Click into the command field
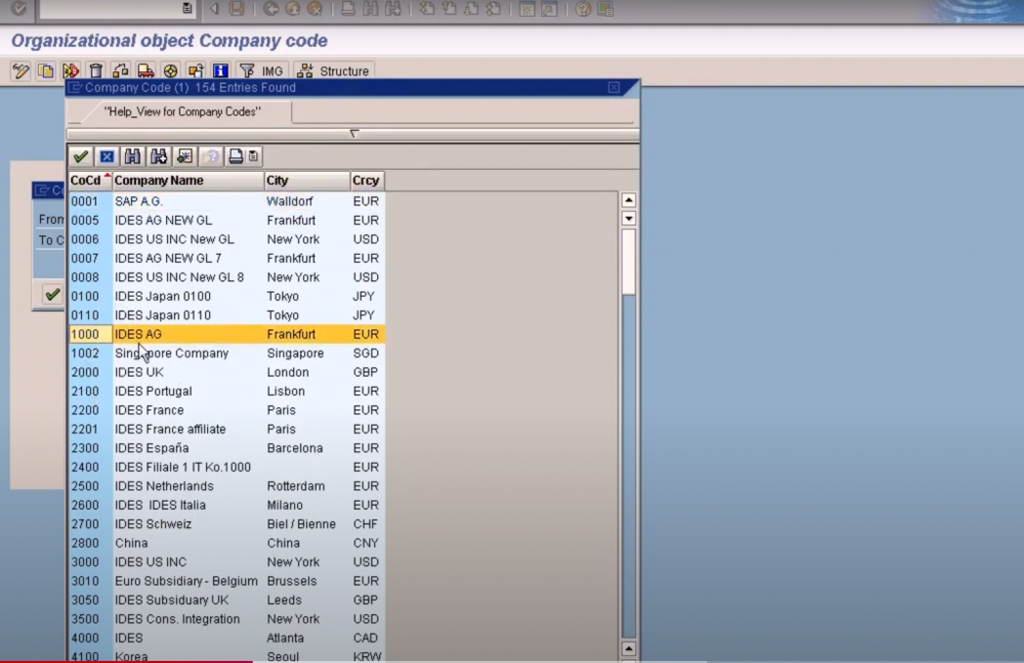Viewport: 1024px width, 663px height. point(110,8)
